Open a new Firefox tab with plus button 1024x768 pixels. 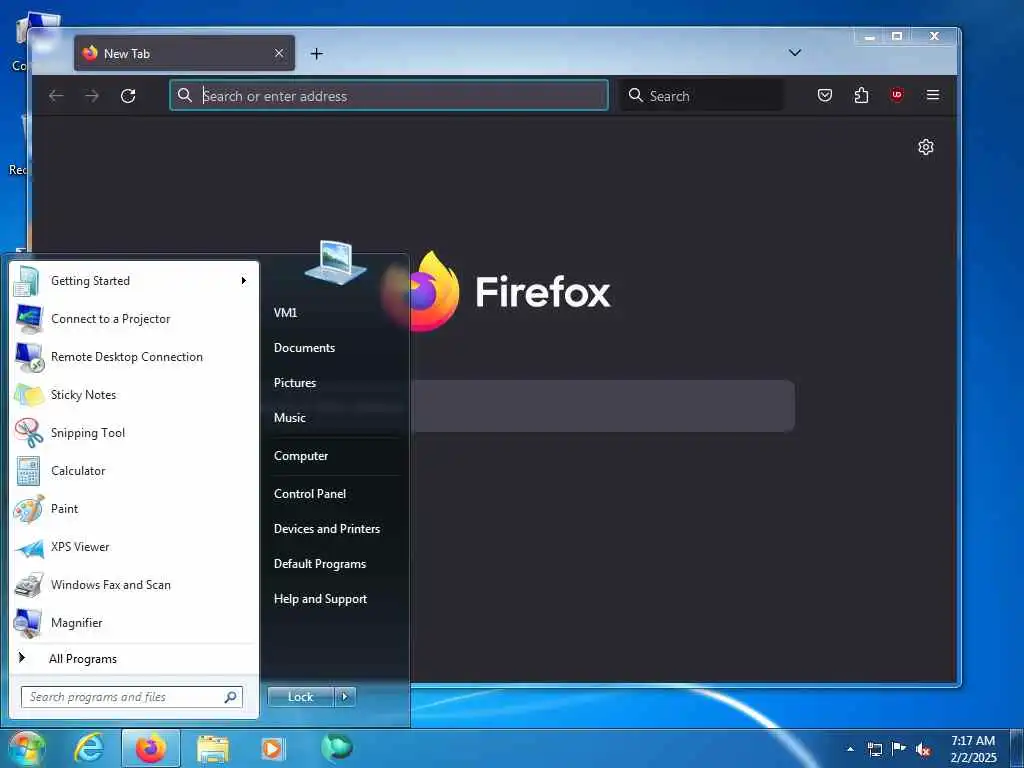[x=317, y=54]
